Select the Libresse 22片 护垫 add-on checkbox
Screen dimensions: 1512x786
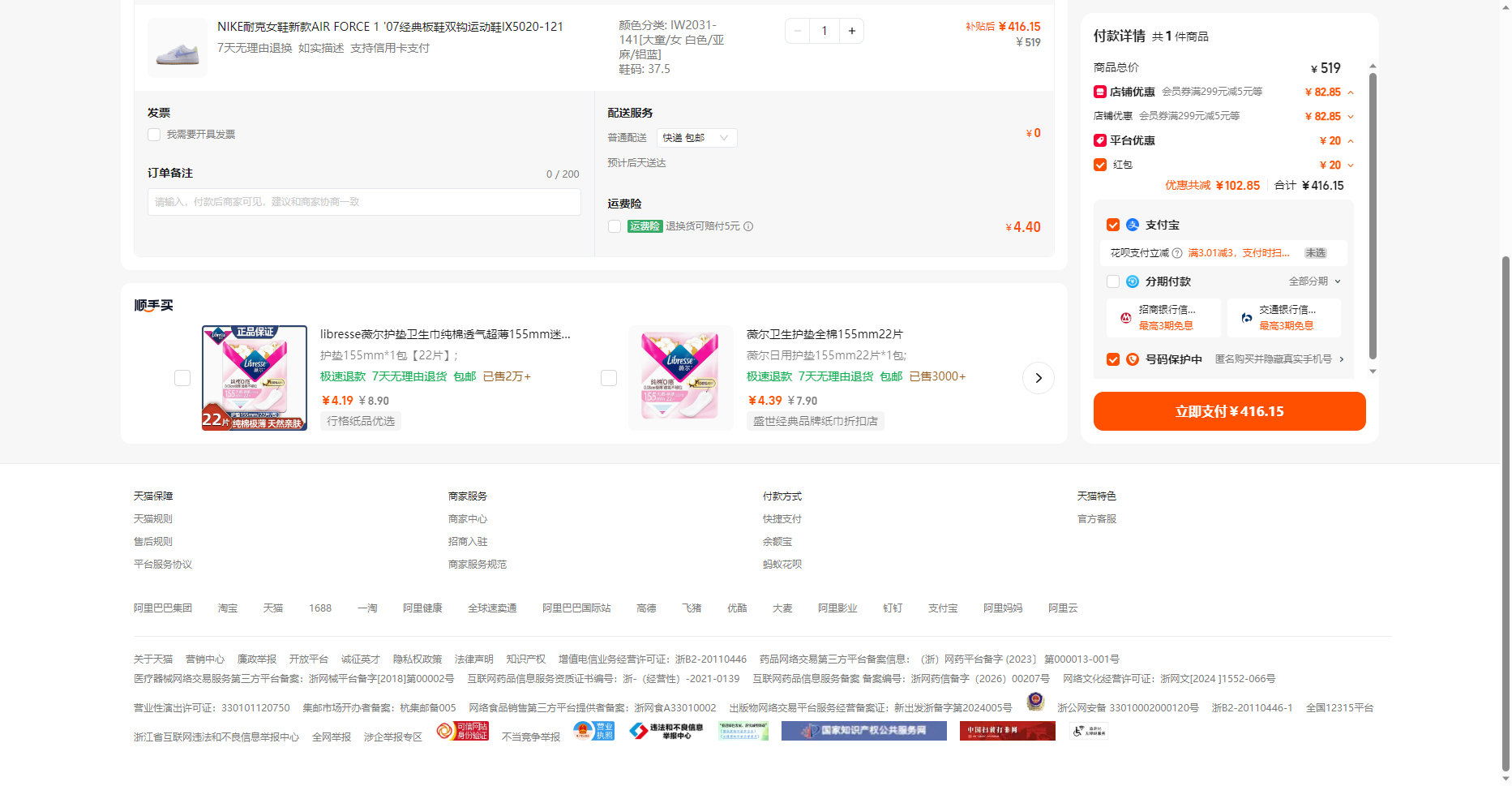[x=182, y=378]
